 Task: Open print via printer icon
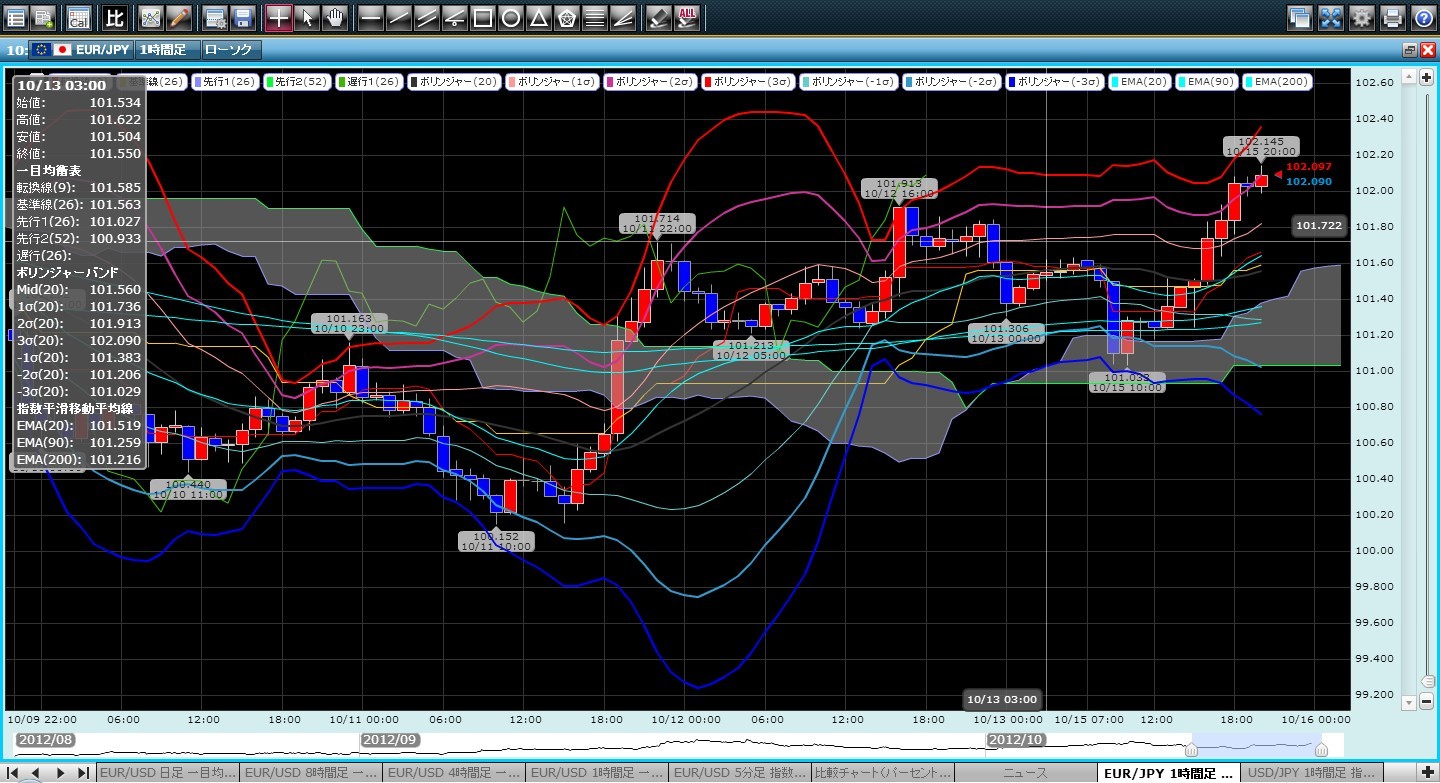1392,17
